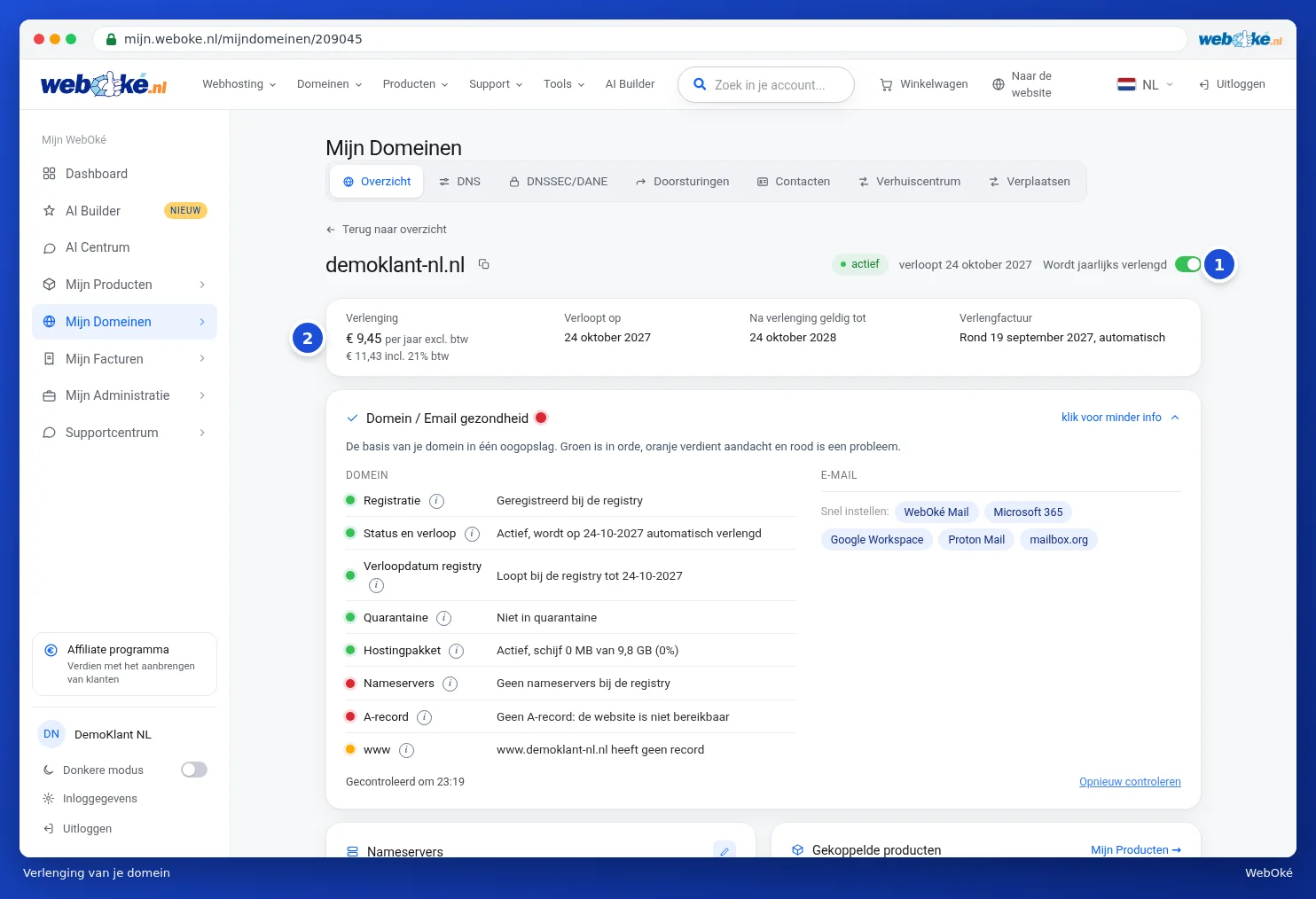
Task: Switch to the DNSSEC/DANE tab
Action: coord(559,182)
